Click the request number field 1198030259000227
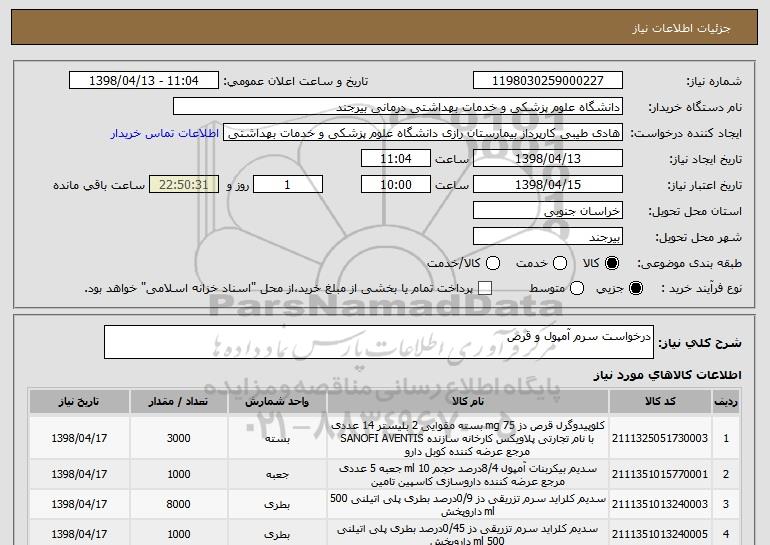 click(548, 81)
